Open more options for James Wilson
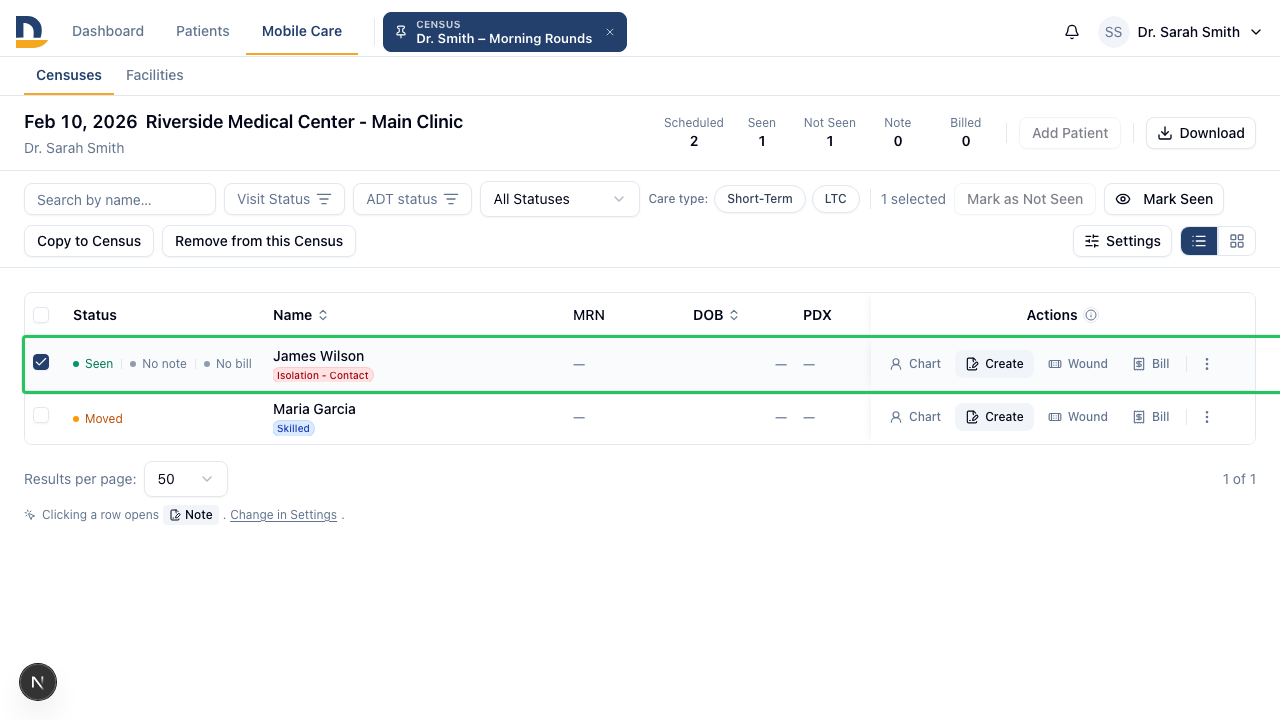Viewport: 1280px width, 720px height. tap(1207, 364)
